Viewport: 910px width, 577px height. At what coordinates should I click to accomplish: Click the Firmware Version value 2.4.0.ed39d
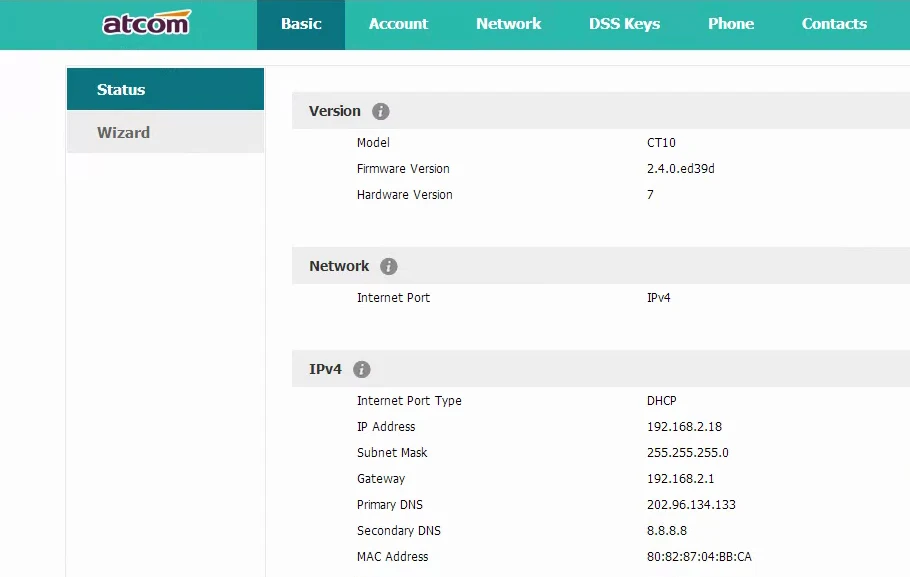coord(680,169)
